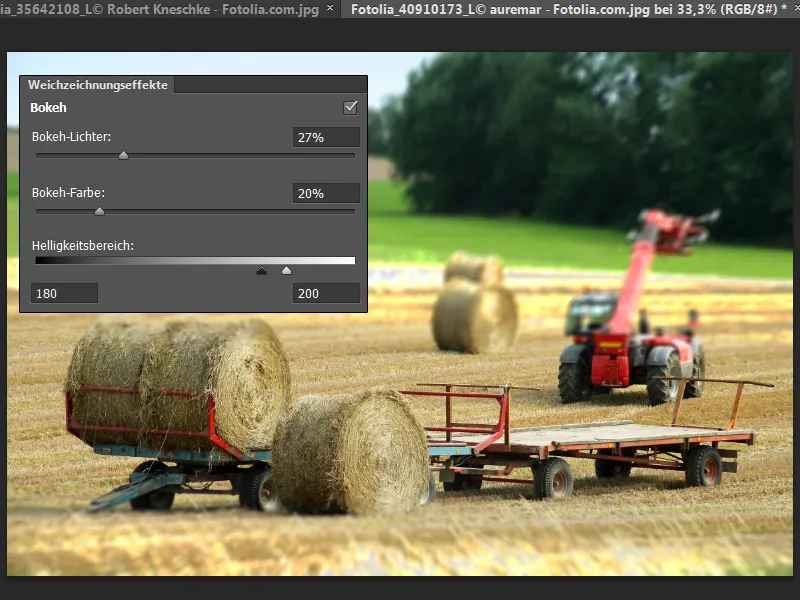
Task: Click the Bokeh-Lichter label
Action: click(71, 137)
